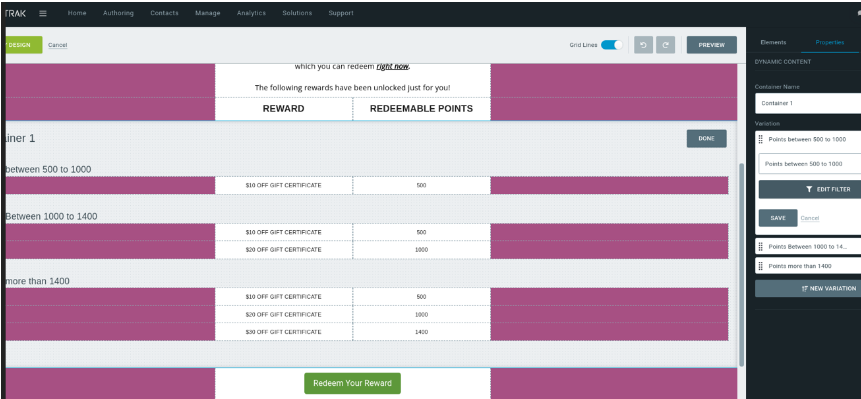
Task: Click the canvas vertical scrollbar
Action: pyautogui.click(x=742, y=265)
